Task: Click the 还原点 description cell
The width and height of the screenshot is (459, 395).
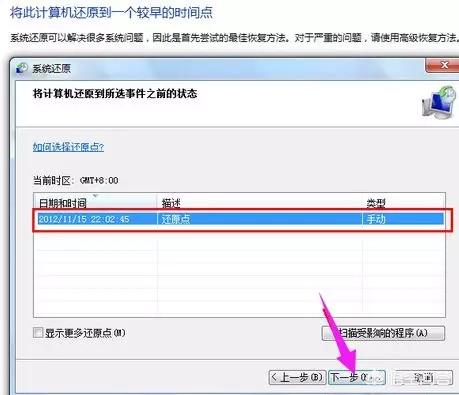Action: [x=176, y=219]
